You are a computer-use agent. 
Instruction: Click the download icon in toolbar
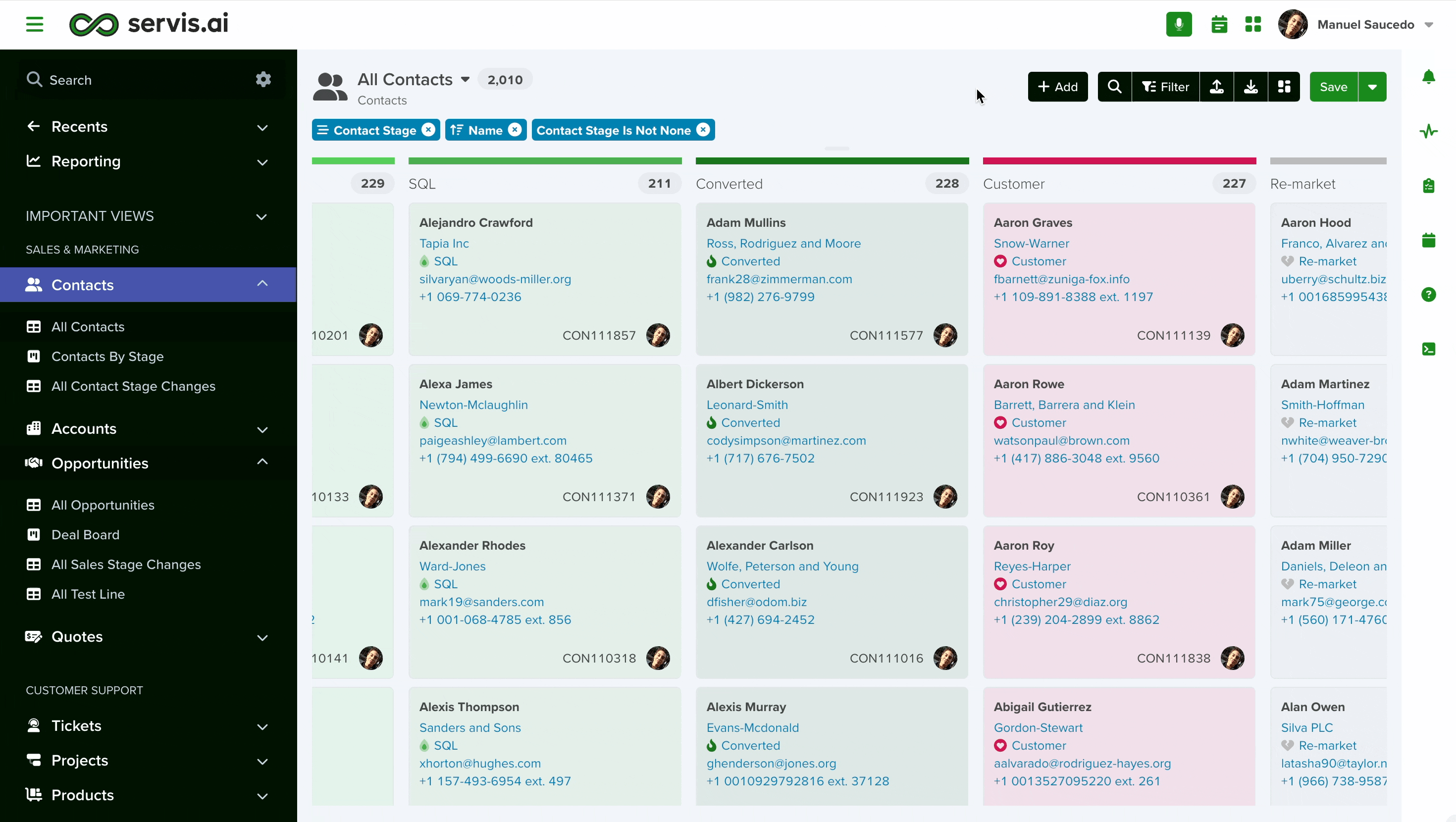coord(1251,87)
